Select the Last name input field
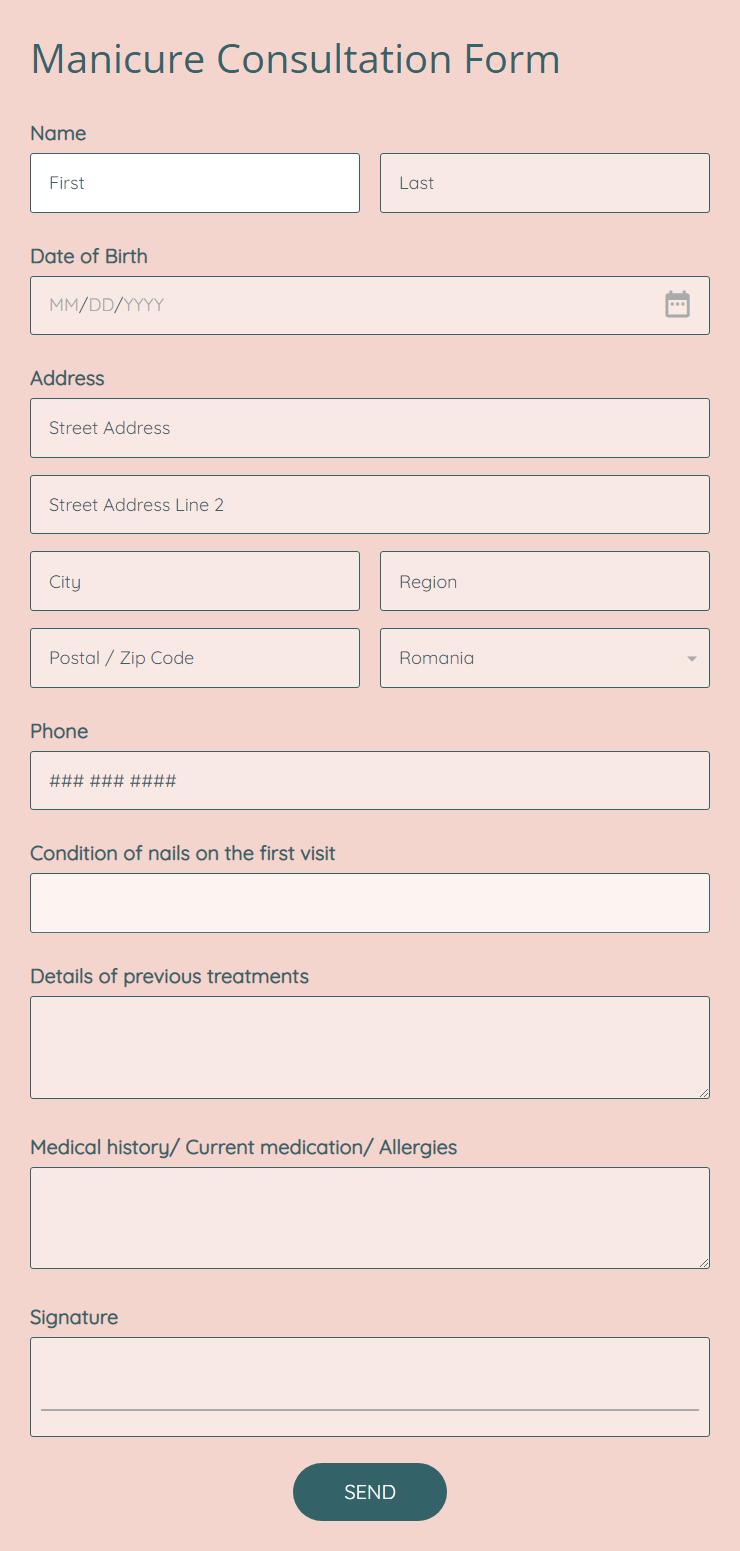Screen dimensions: 740x1551 tap(545, 183)
